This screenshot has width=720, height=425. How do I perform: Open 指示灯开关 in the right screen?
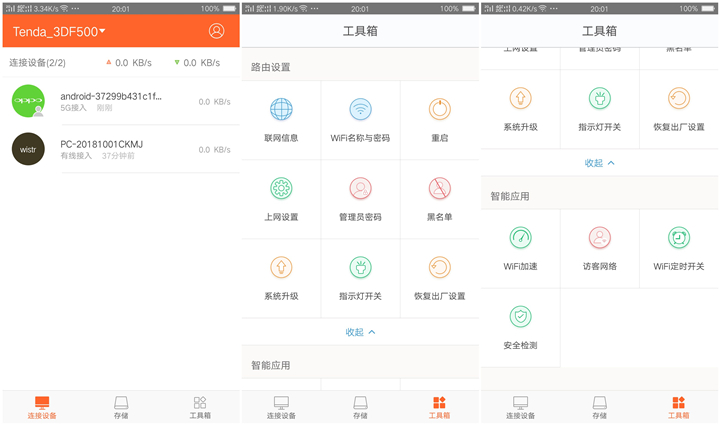(x=600, y=109)
